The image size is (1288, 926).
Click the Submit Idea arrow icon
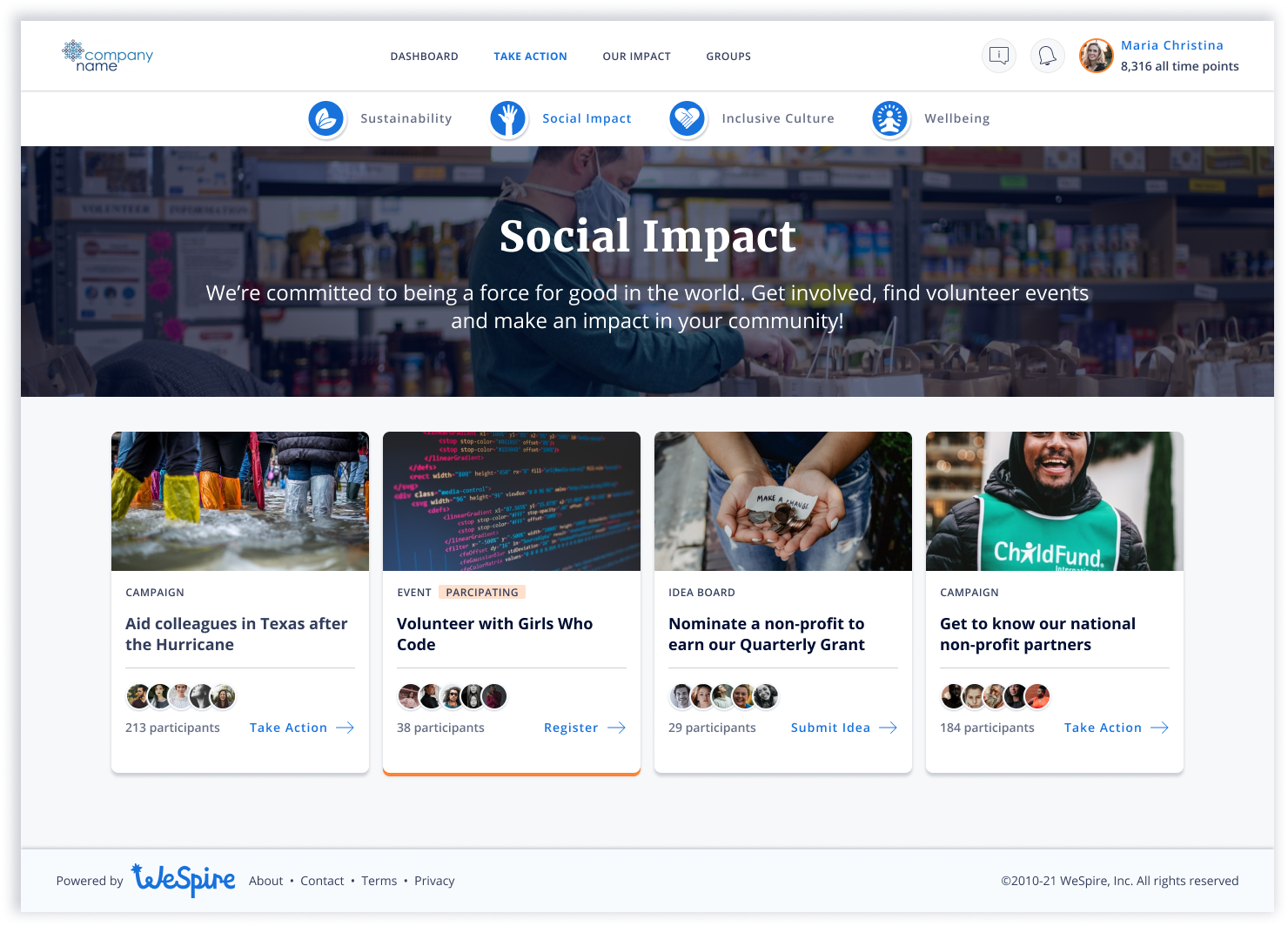pyautogui.click(x=888, y=728)
